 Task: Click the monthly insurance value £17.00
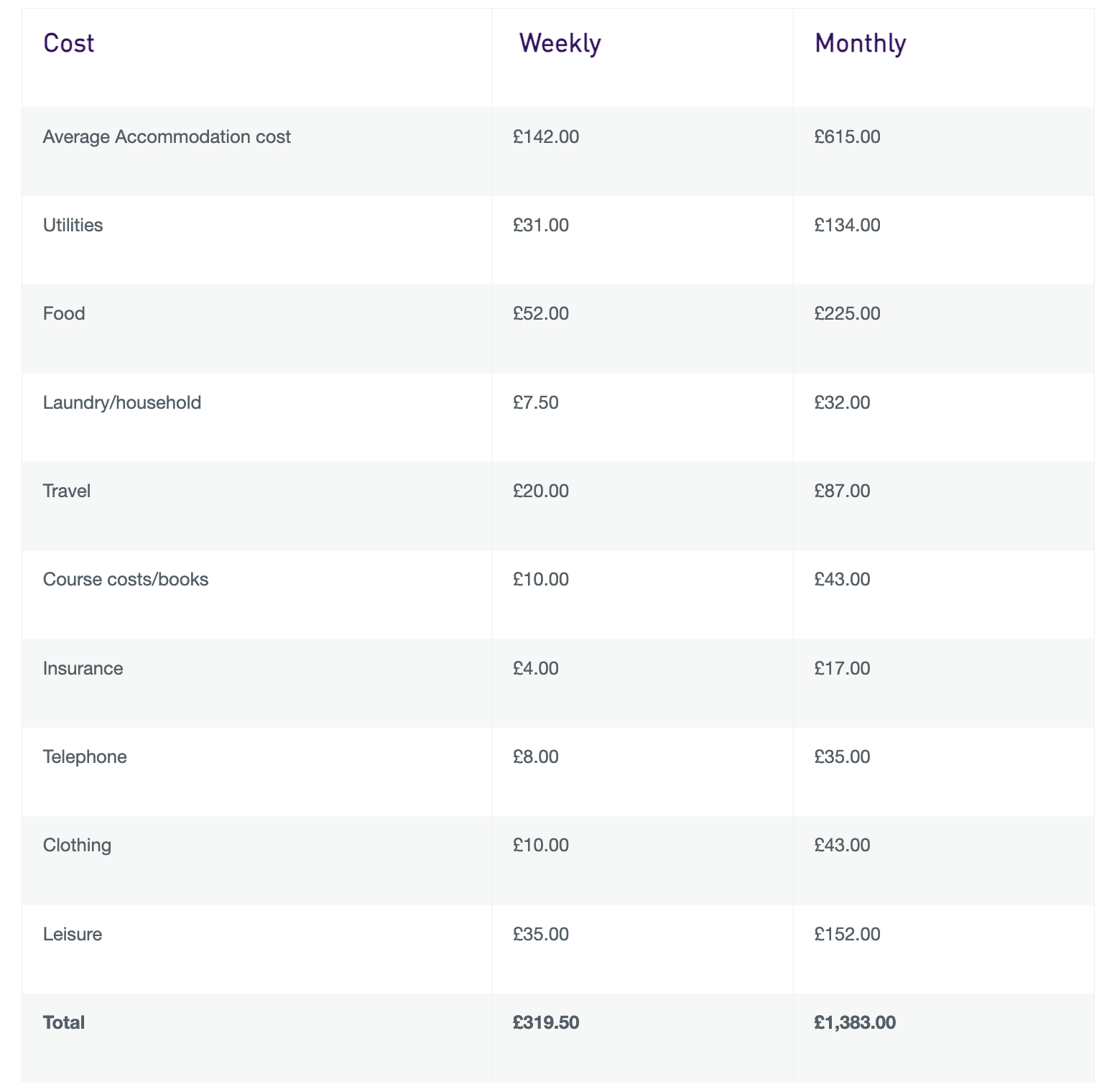(842, 668)
